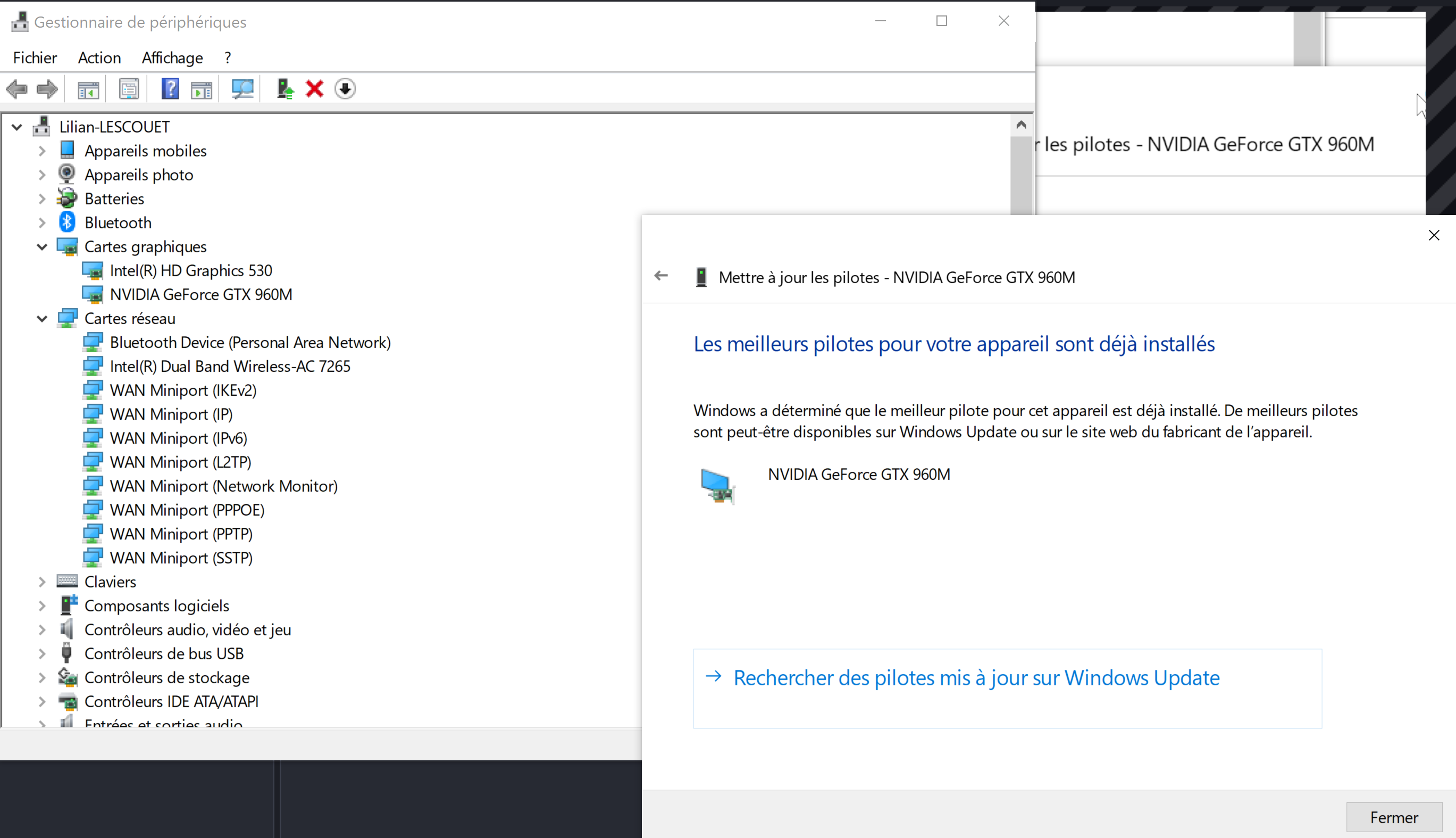
Task: Click the Appareils mobiles icon
Action: coord(68,150)
